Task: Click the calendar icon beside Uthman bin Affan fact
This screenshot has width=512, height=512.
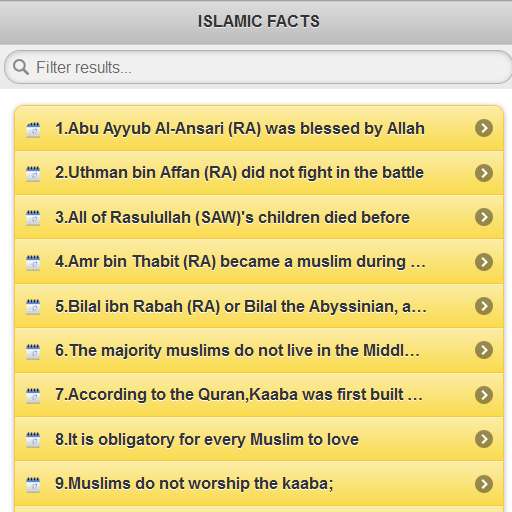Action: coord(33,174)
